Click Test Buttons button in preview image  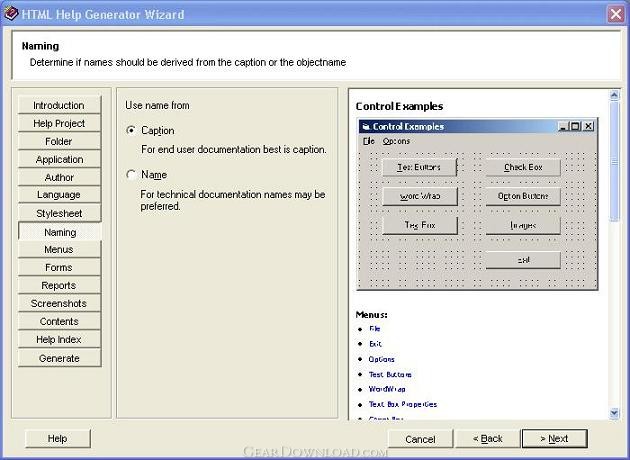419,167
